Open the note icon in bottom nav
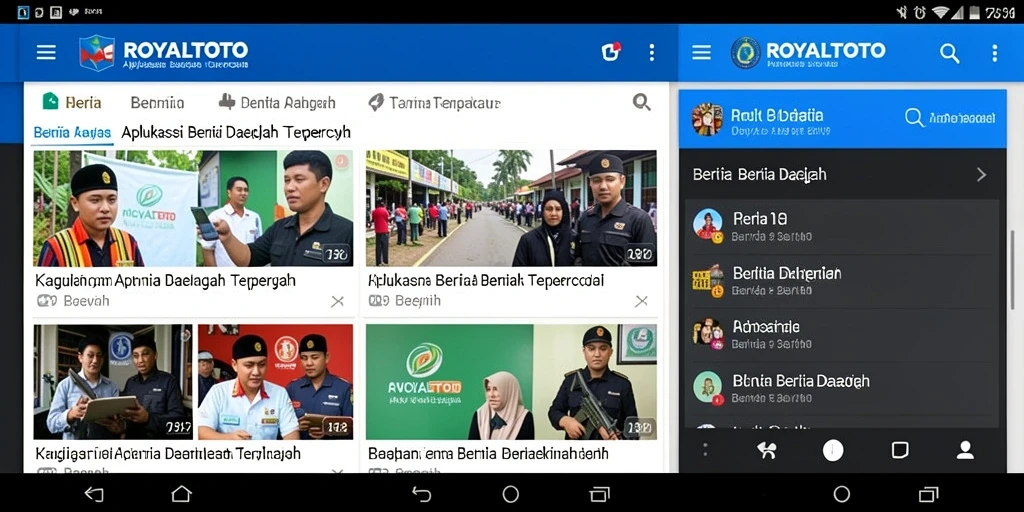Image resolution: width=1024 pixels, height=512 pixels. [899, 450]
